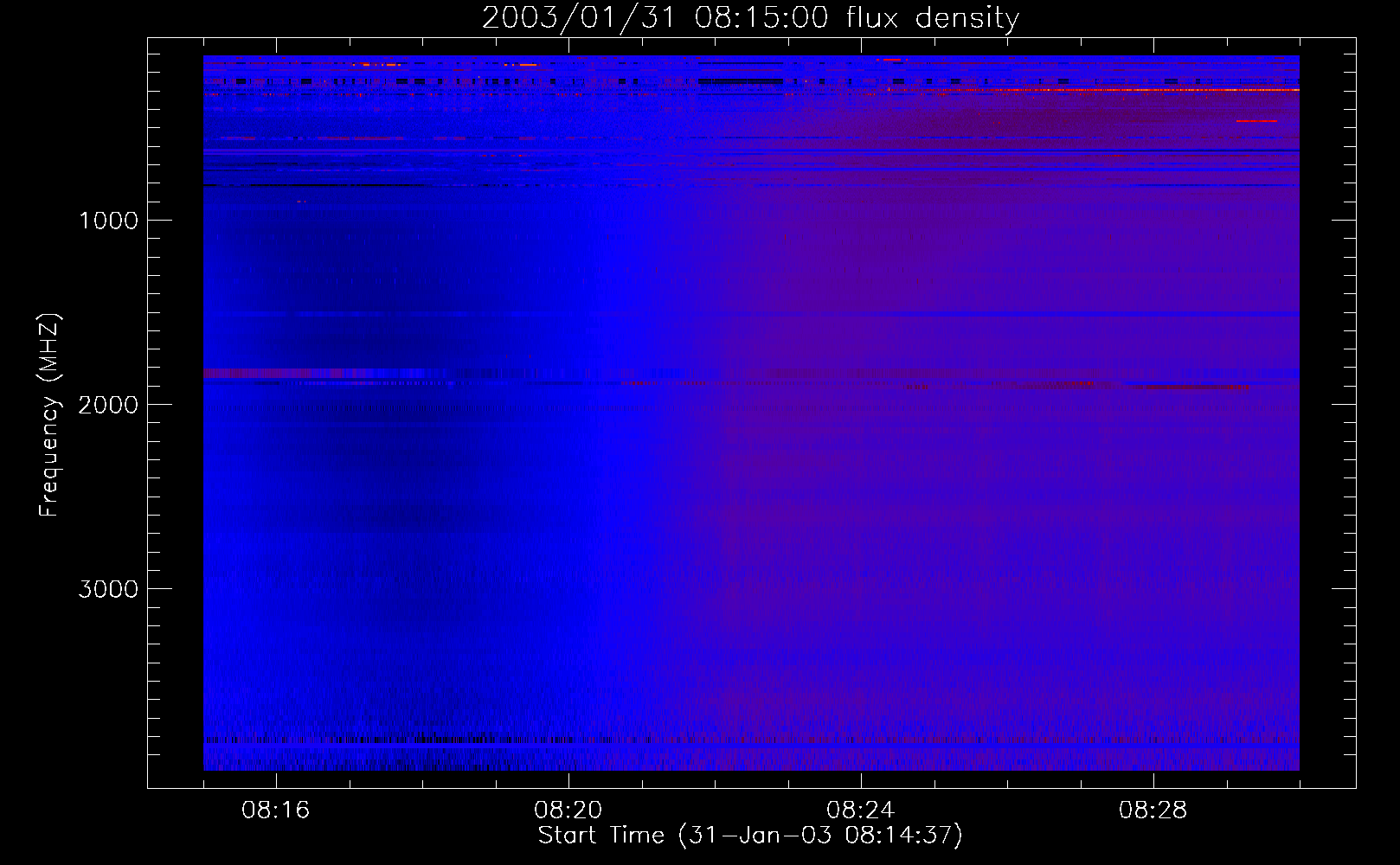
Task: Click the 'Frequency (MHZ)' y-axis label
Action: (49, 415)
